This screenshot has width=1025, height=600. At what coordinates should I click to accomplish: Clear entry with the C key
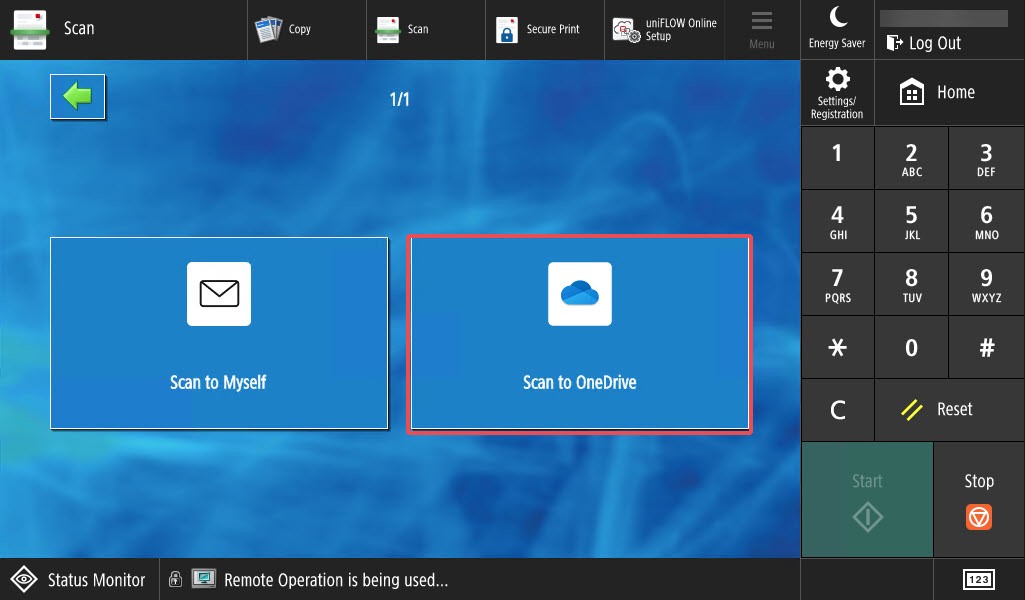click(837, 410)
